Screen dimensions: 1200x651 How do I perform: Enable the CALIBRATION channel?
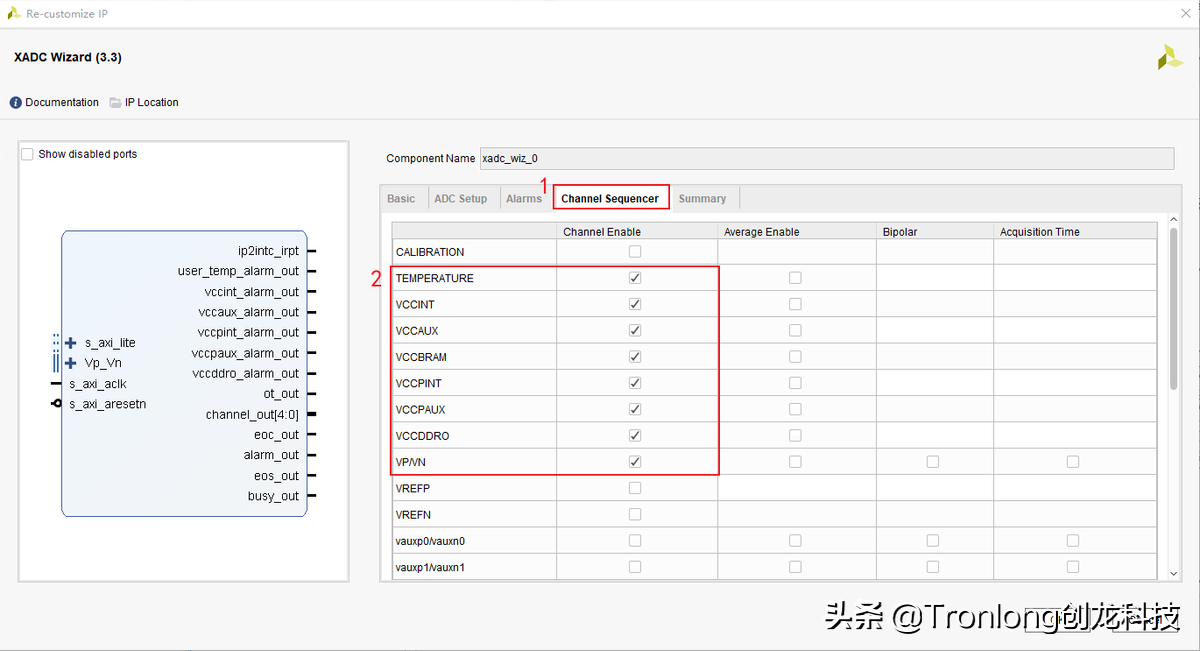[635, 251]
